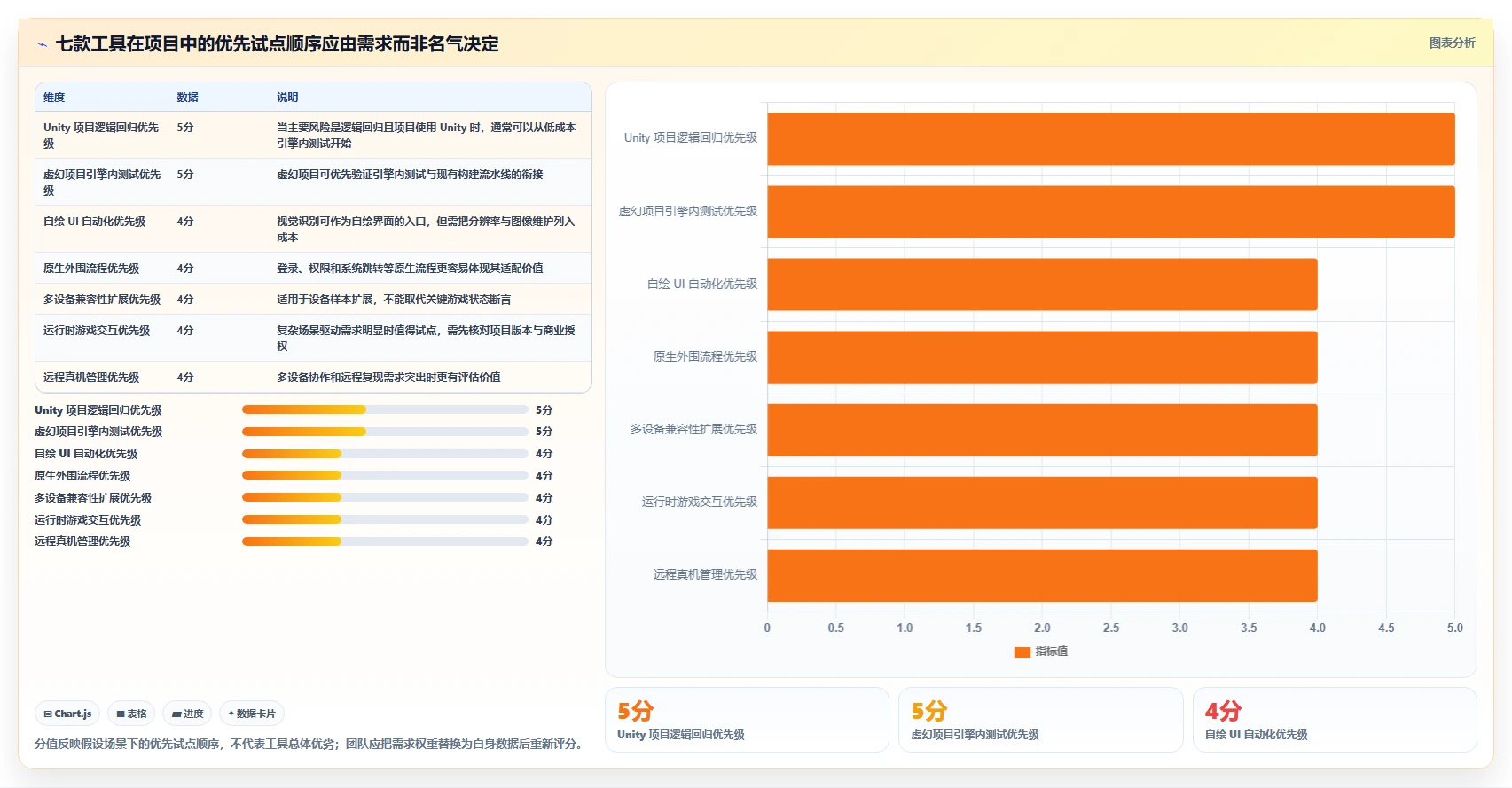Select table cell 多设备兼容性扩展优先级

[102, 300]
